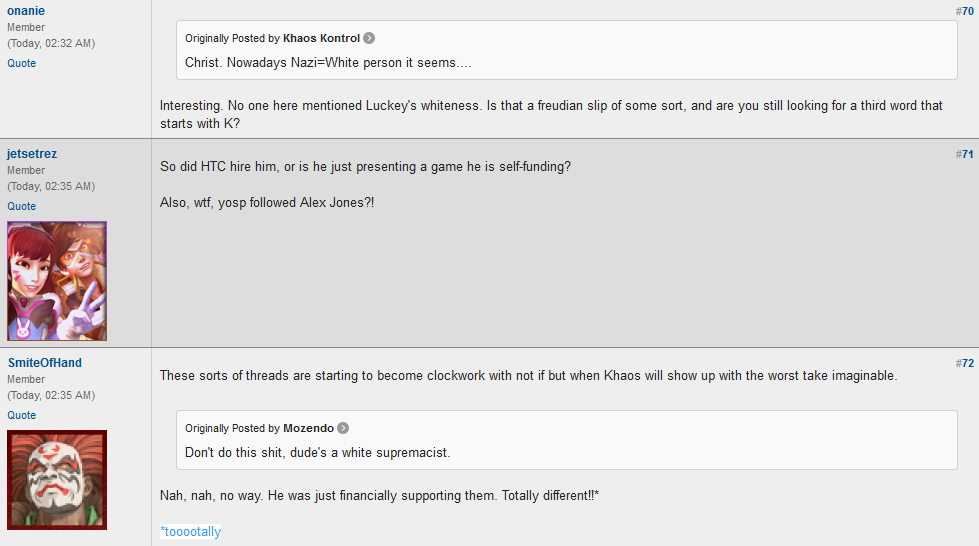The width and height of the screenshot is (979, 546).
Task: Select the Khaos Kontrol quoted message box
Action: pos(566,50)
